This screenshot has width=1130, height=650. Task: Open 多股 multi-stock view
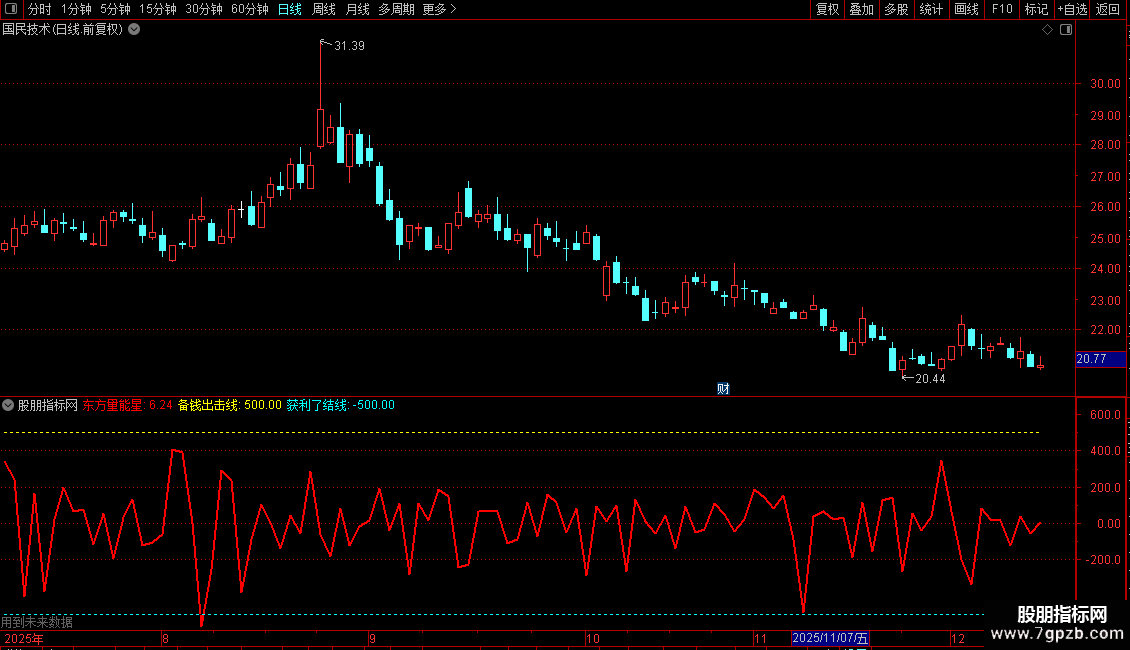click(x=896, y=9)
